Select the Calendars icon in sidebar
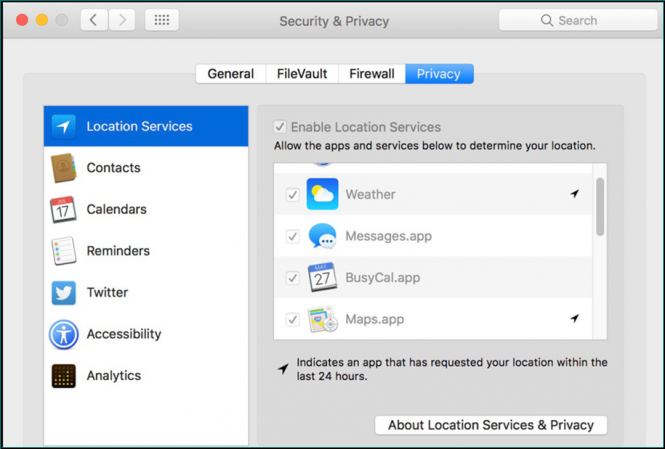The image size is (665, 449). click(x=64, y=210)
